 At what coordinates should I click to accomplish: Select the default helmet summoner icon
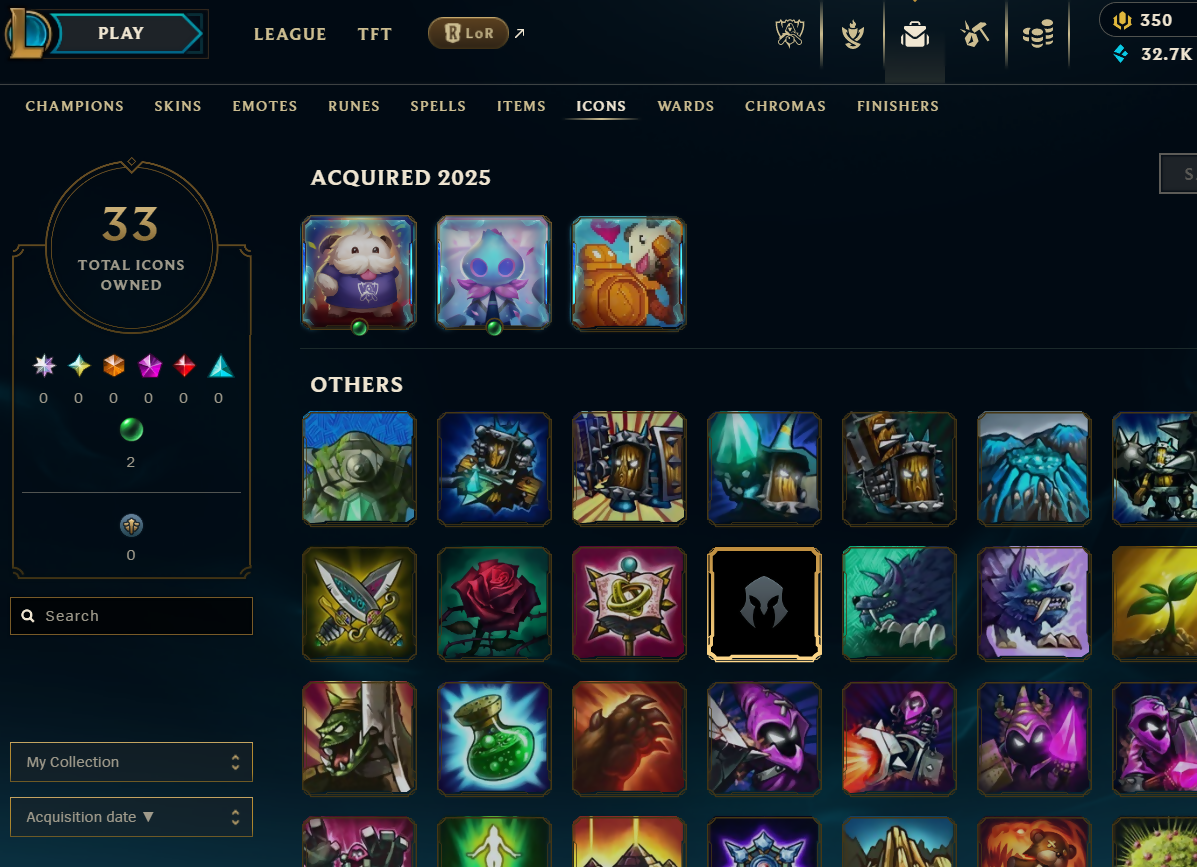click(764, 604)
